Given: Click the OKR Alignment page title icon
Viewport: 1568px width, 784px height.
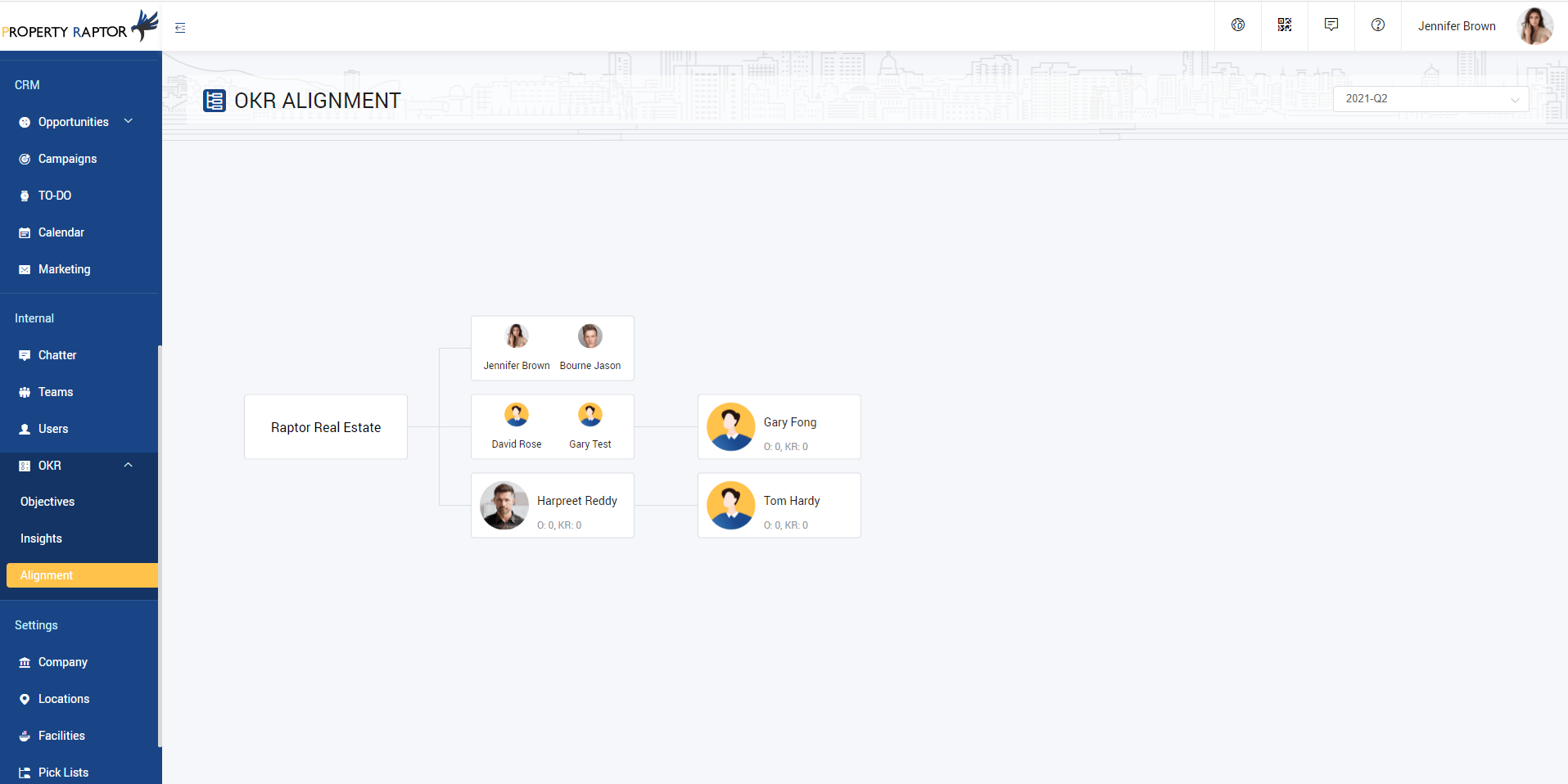Looking at the screenshot, I should pyautogui.click(x=215, y=101).
